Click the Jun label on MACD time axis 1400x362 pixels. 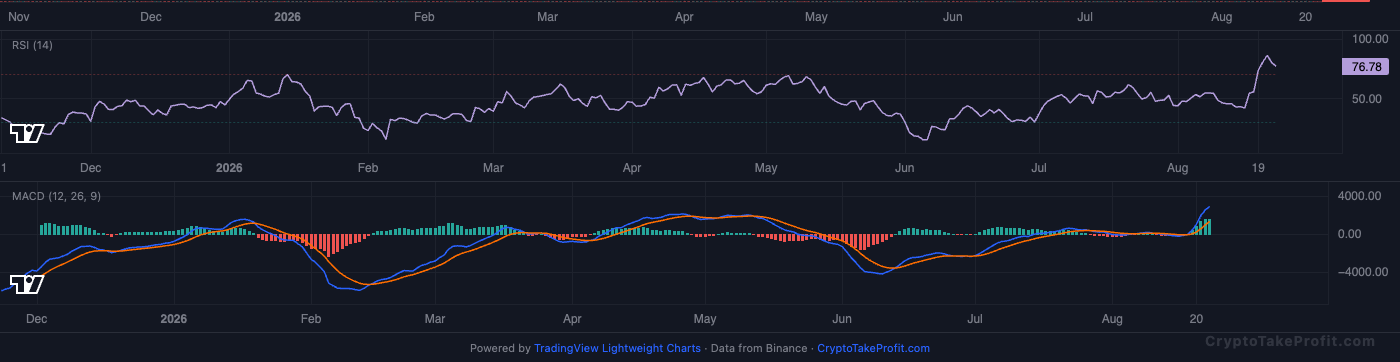coord(842,319)
